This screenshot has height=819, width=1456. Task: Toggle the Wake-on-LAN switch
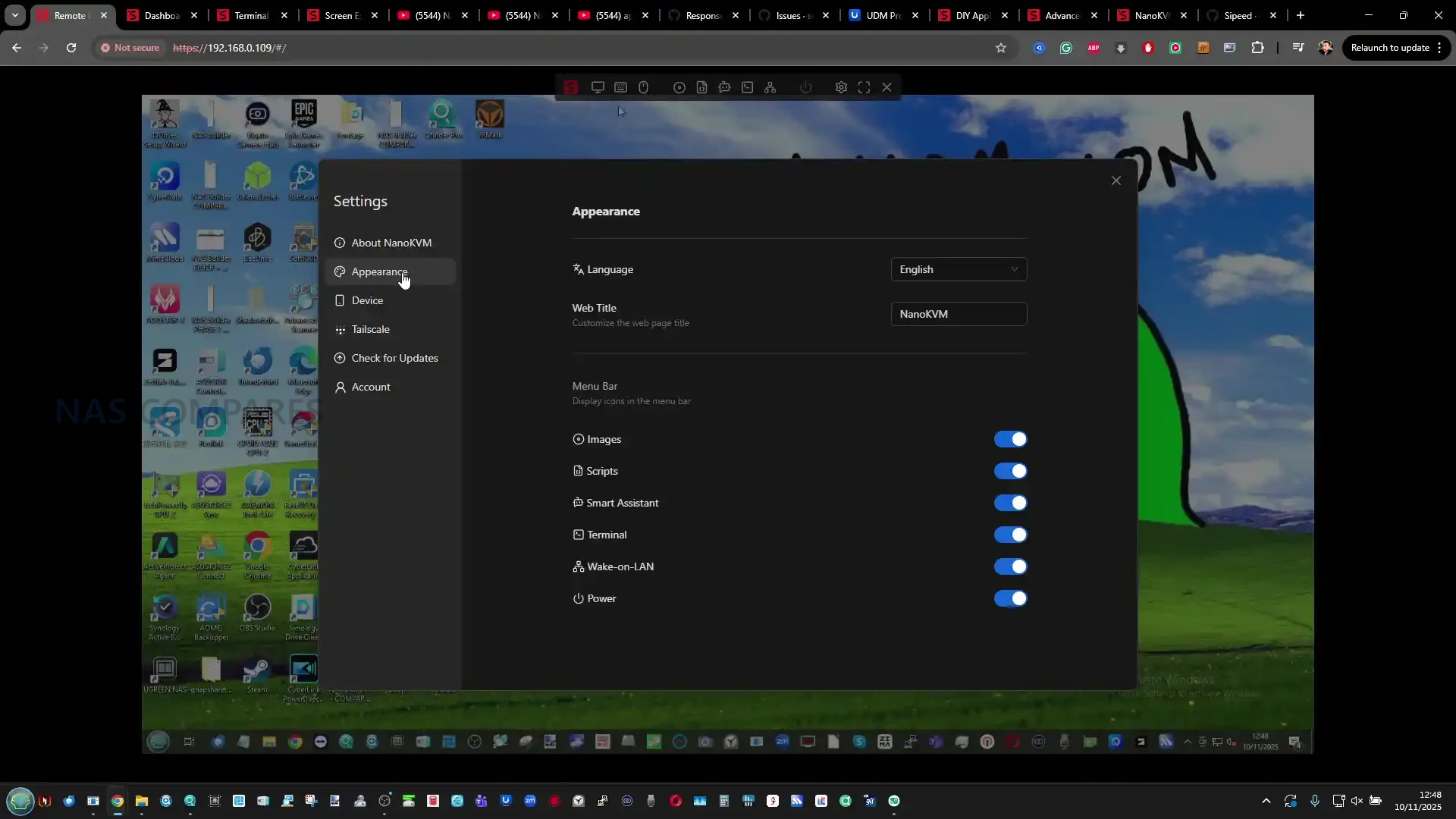pyautogui.click(x=1010, y=566)
